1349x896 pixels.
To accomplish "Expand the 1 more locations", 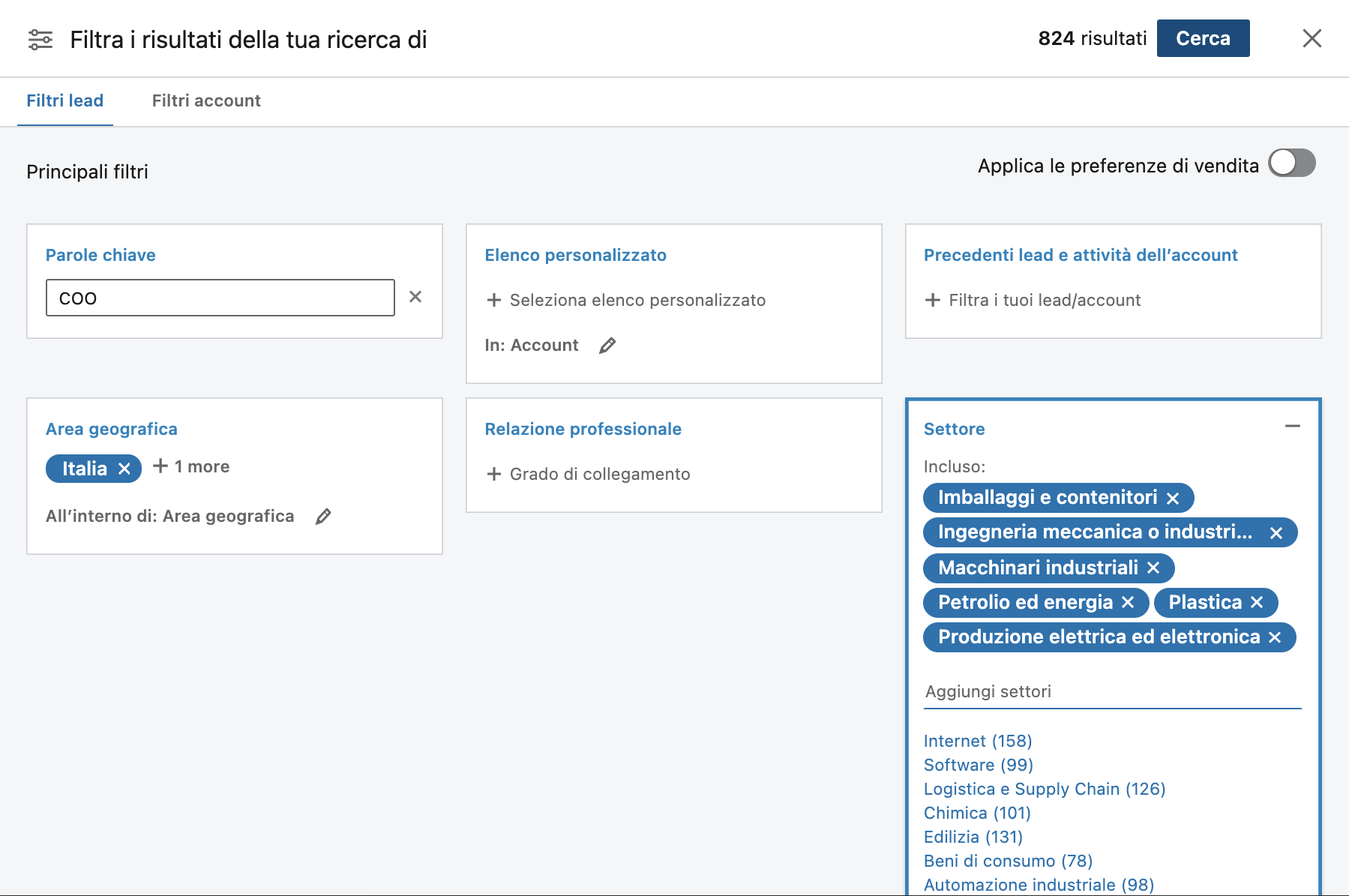I will coord(192,466).
